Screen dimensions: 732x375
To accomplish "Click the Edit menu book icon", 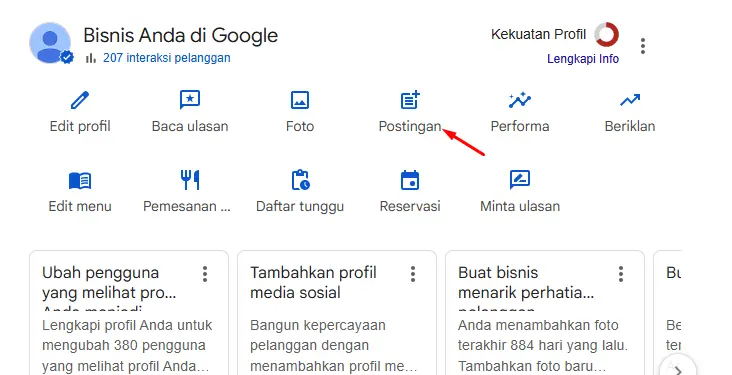I will tap(80, 180).
